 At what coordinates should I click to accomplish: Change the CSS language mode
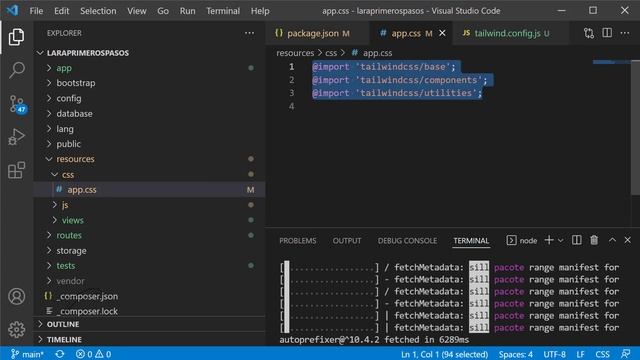pos(602,354)
